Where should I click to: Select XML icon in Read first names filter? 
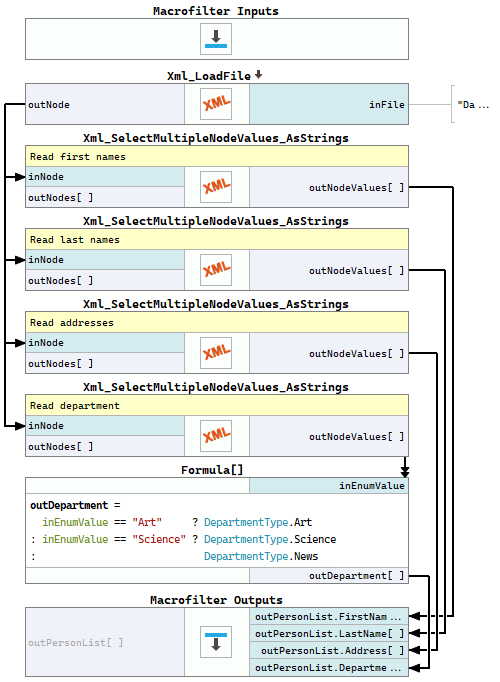point(216,187)
